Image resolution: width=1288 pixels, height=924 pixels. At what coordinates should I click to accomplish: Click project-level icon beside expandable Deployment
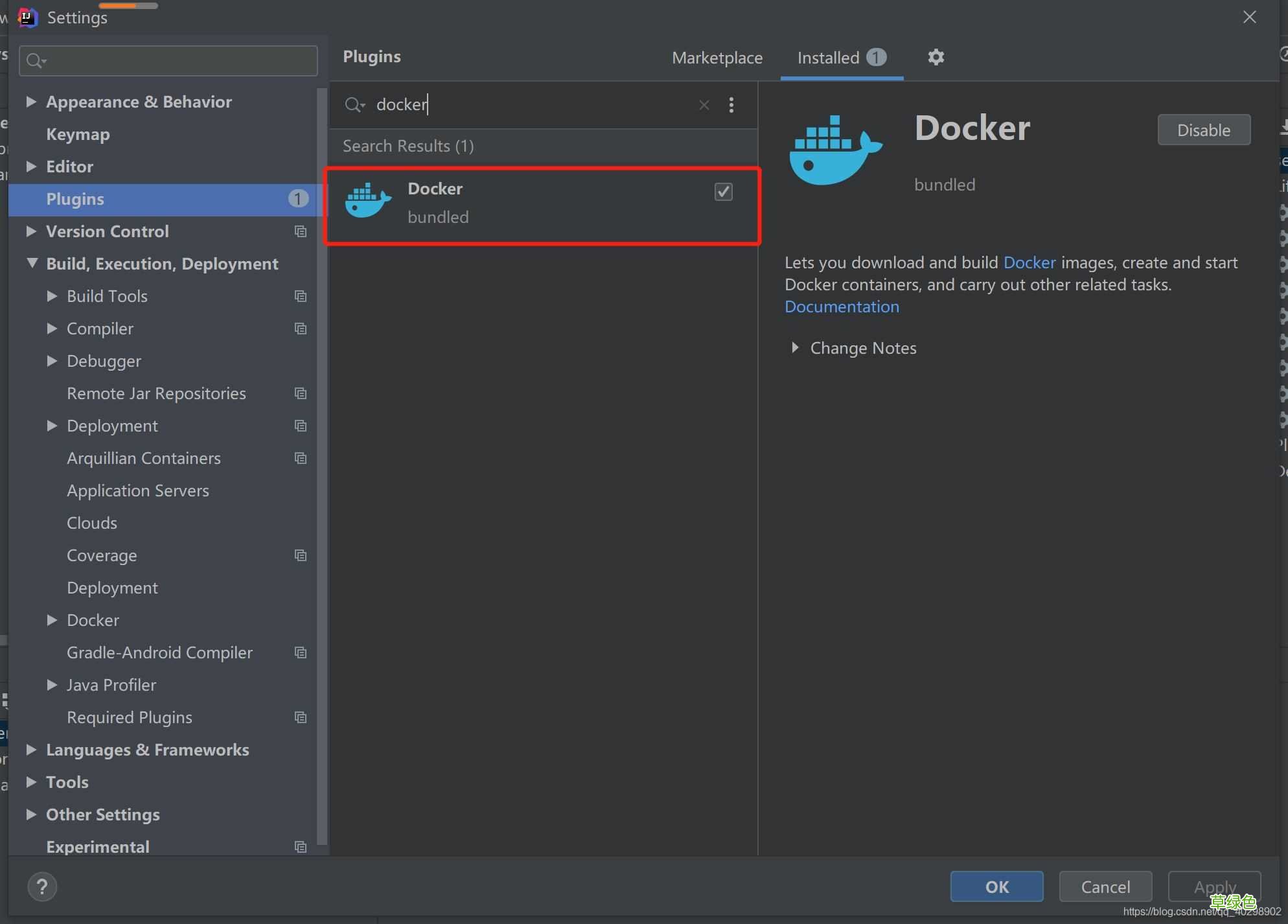click(x=301, y=426)
